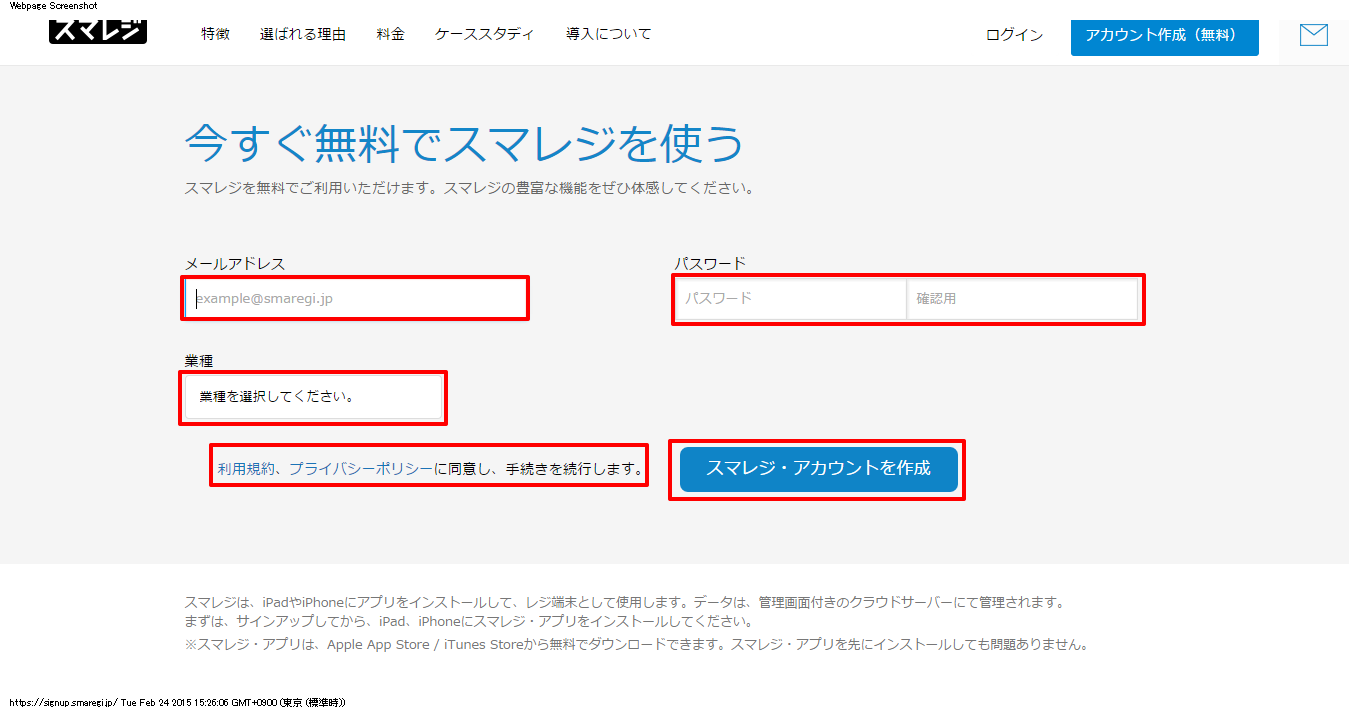This screenshot has width=1349, height=707.
Task: Click アカウント作成（無料） button
Action: pos(1165,35)
